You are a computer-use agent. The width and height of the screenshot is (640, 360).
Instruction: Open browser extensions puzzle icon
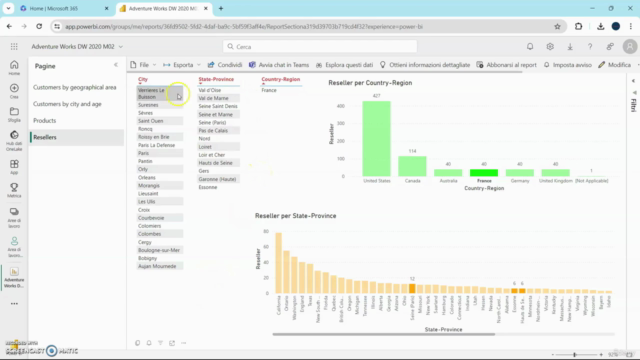(578, 27)
